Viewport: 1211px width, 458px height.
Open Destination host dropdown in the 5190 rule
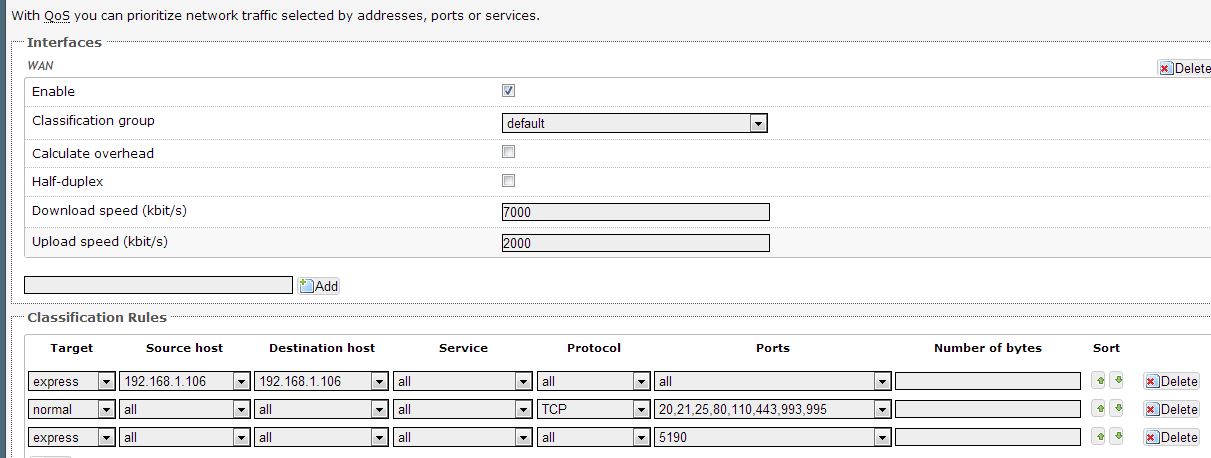click(322, 437)
